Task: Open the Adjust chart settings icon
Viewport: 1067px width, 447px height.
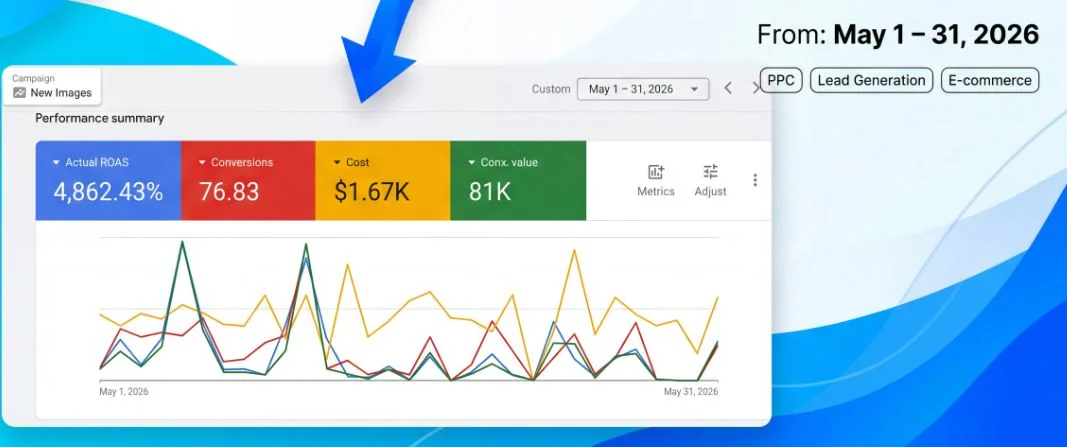Action: (710, 172)
